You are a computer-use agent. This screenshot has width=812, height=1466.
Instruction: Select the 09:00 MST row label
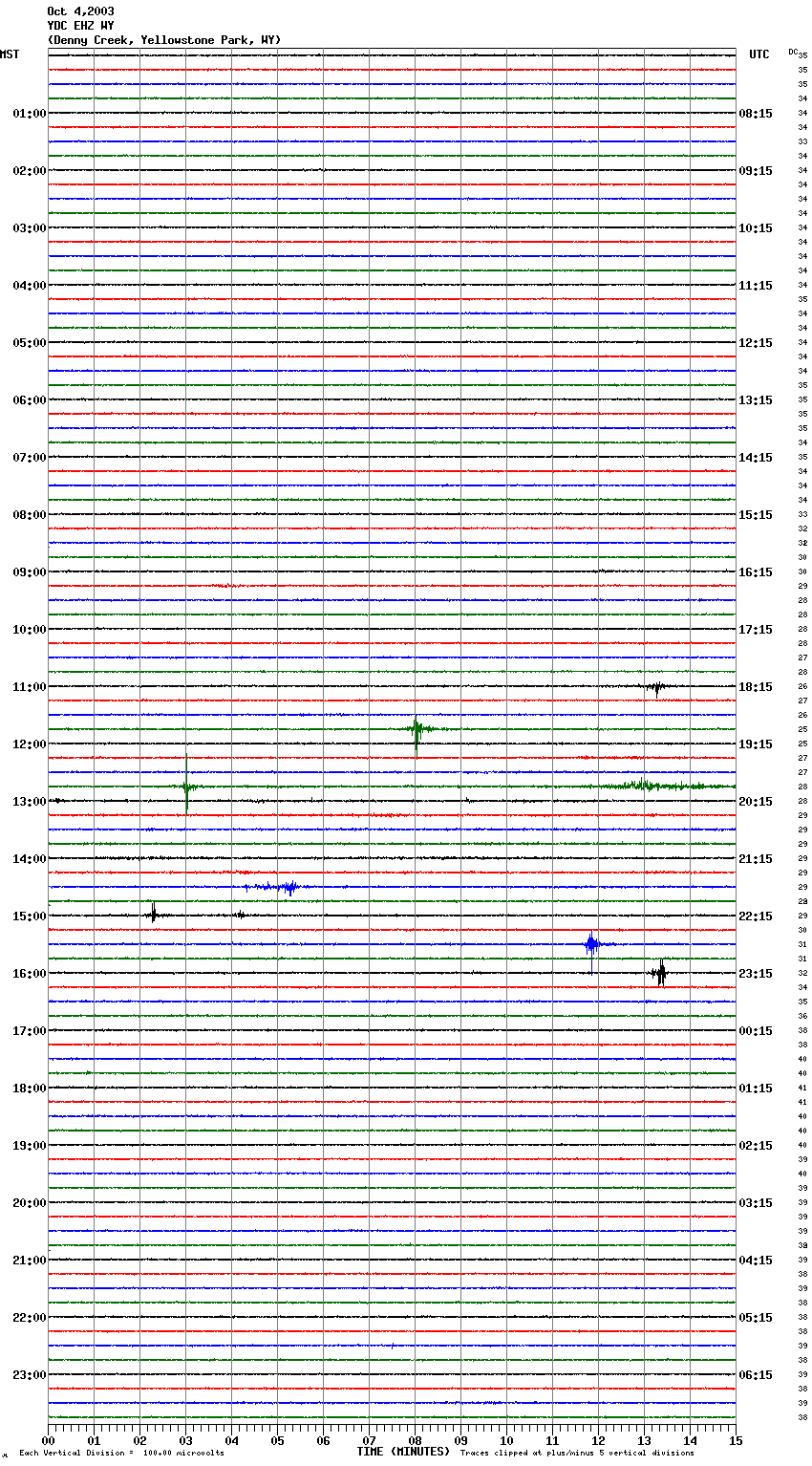30,572
